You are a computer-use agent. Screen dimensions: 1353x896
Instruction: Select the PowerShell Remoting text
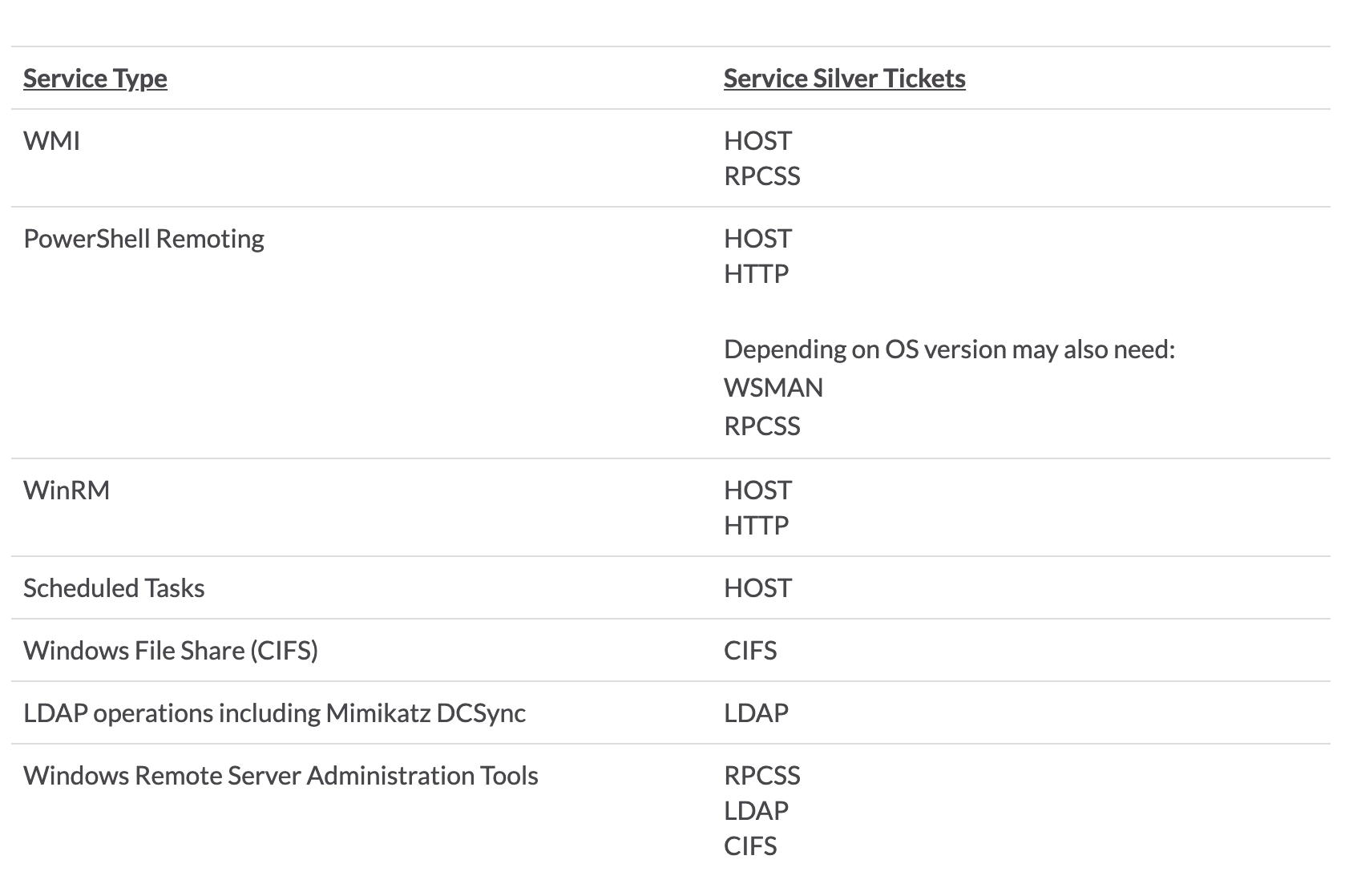pyautogui.click(x=143, y=239)
